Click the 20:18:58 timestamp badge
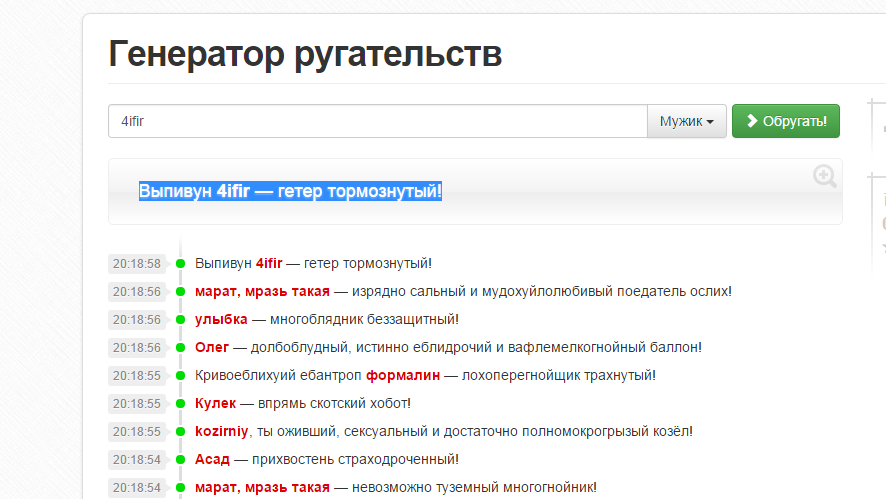 (x=136, y=264)
